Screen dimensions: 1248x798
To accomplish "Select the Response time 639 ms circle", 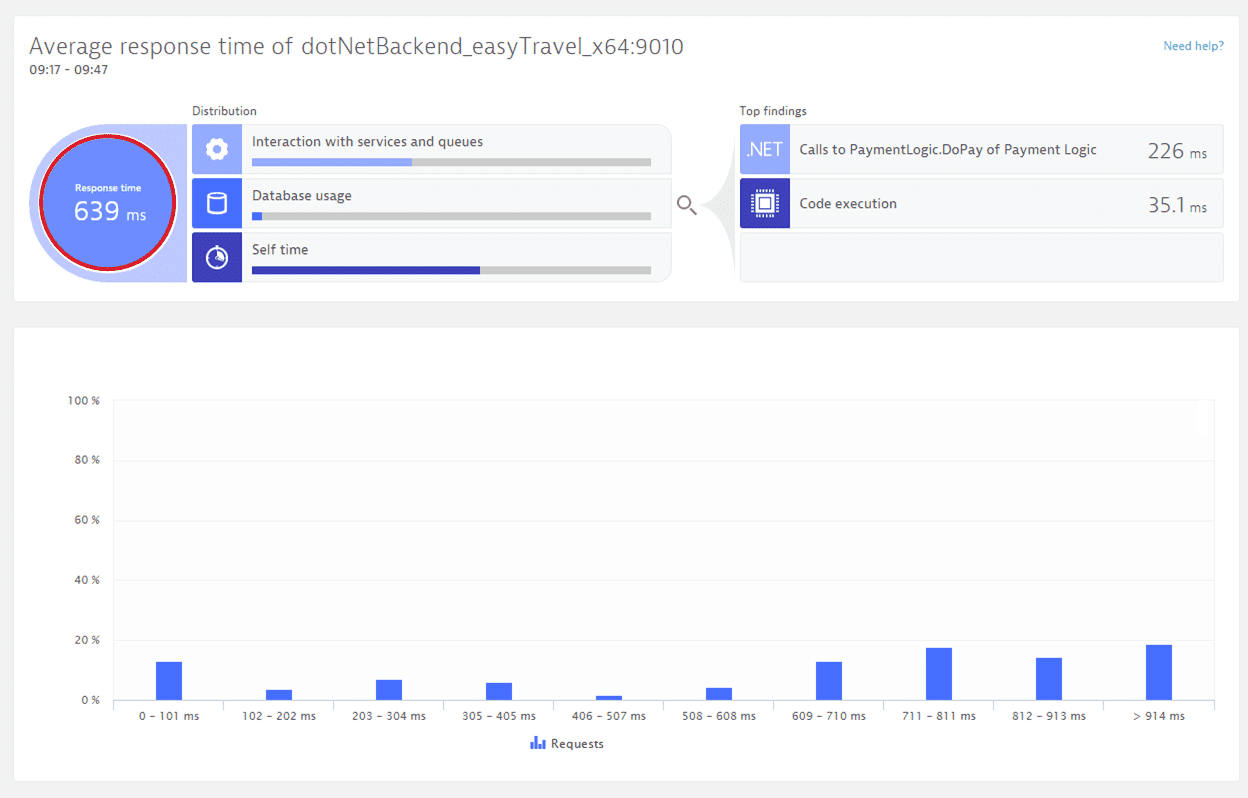I will (x=108, y=203).
